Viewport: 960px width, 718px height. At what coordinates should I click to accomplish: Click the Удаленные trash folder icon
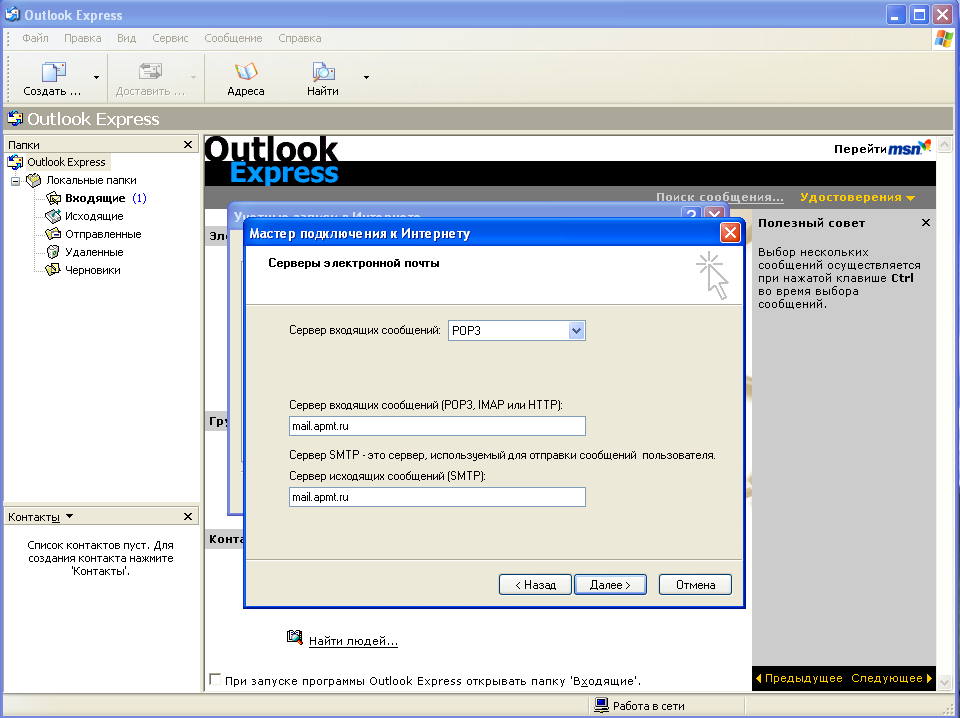53,252
